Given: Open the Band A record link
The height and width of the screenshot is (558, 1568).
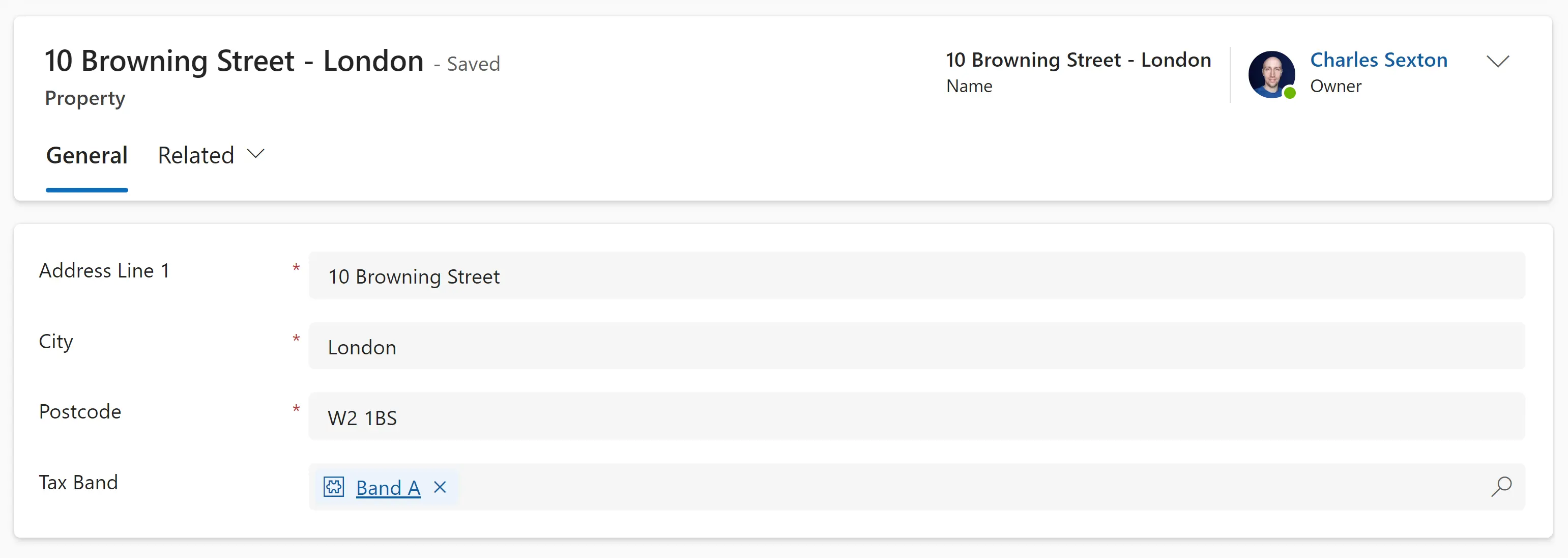Looking at the screenshot, I should click(x=388, y=487).
